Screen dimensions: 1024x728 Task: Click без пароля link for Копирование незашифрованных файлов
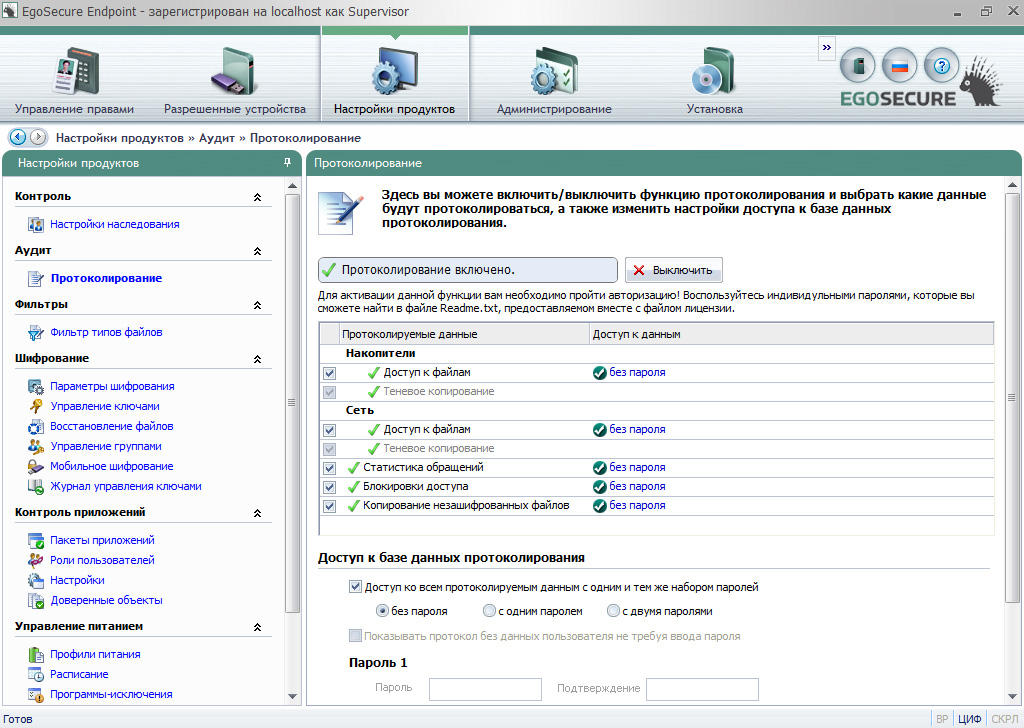coord(637,506)
